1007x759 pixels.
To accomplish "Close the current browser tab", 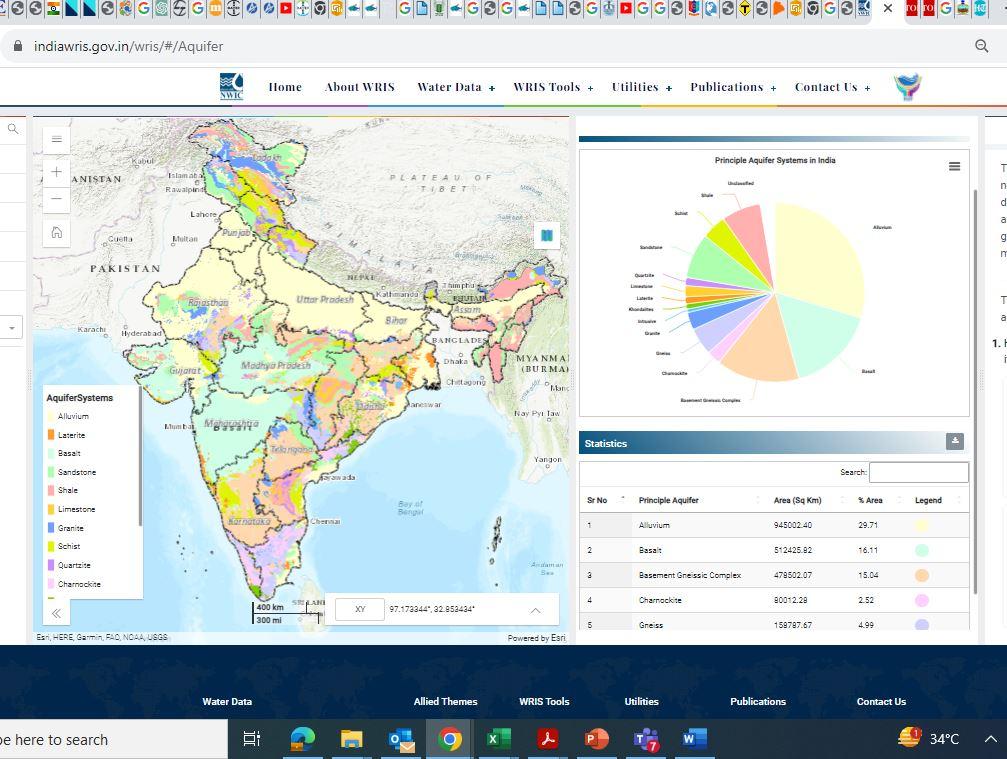I will pos(888,8).
